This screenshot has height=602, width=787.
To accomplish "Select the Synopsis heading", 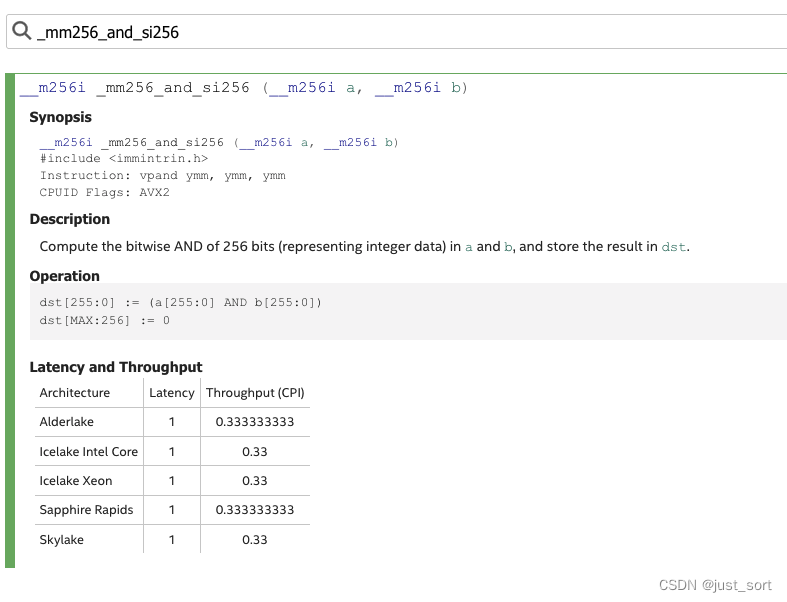I will pyautogui.click(x=60, y=117).
